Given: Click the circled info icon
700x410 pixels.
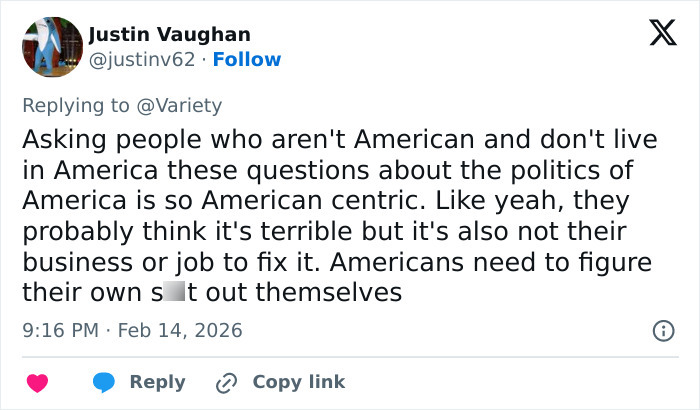Looking at the screenshot, I should [x=662, y=330].
